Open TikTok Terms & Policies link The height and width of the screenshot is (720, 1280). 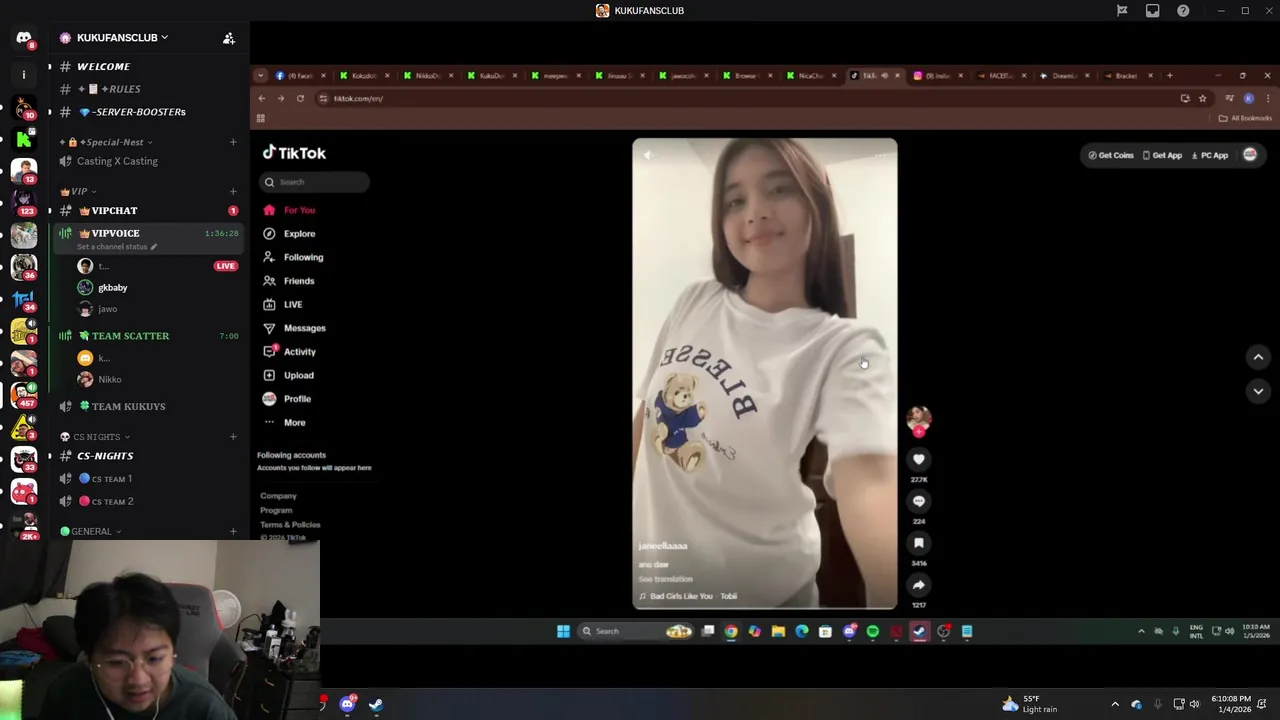pyautogui.click(x=290, y=525)
